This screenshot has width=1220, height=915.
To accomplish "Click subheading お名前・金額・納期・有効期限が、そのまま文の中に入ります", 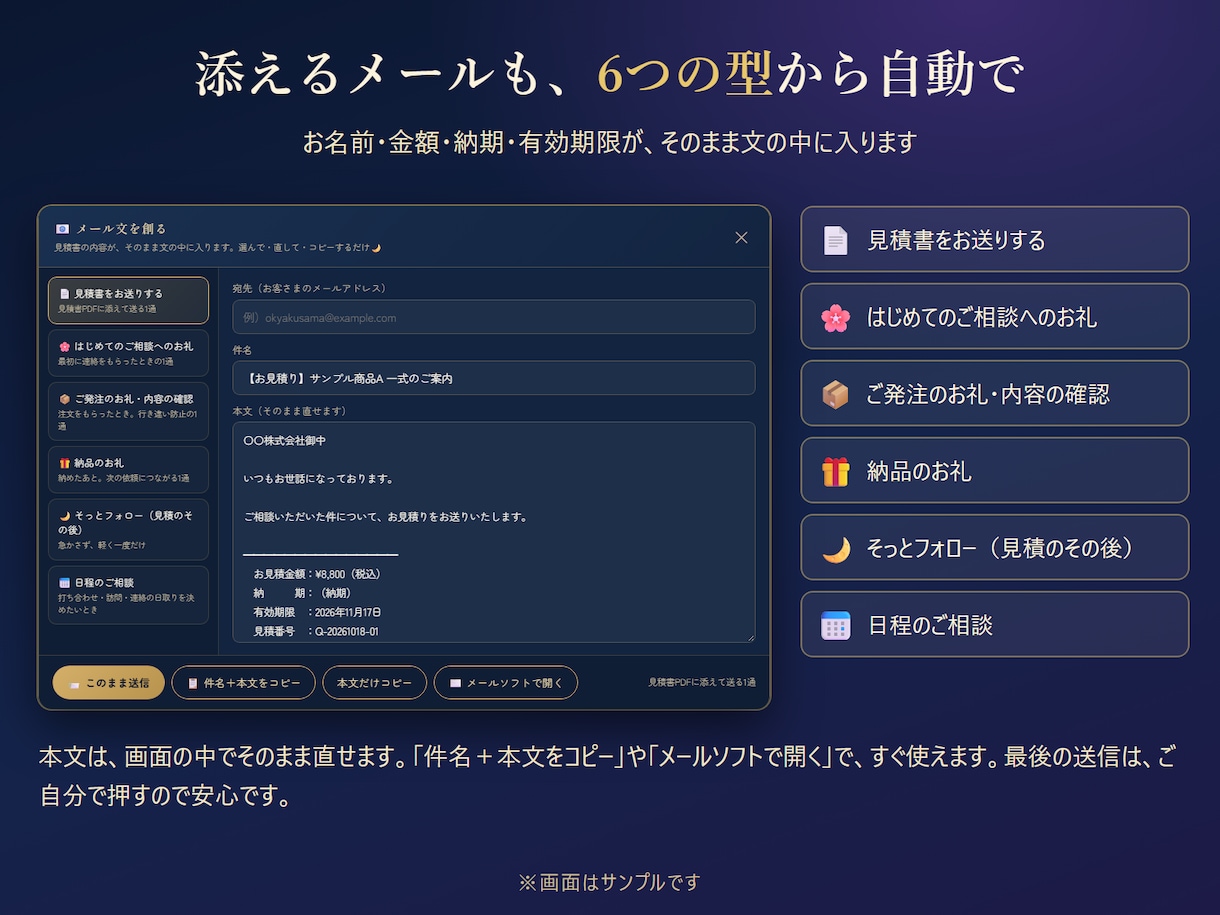I will 610,143.
